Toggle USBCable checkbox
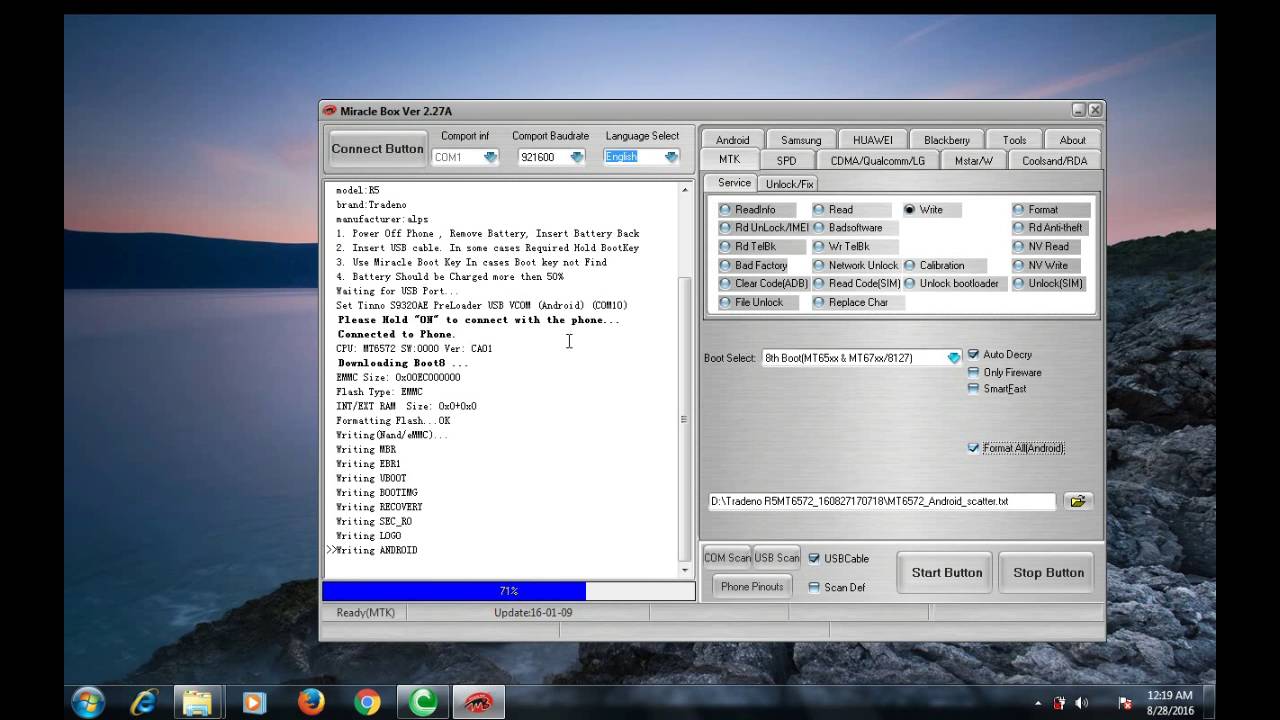The width and height of the screenshot is (1280, 720). (814, 559)
